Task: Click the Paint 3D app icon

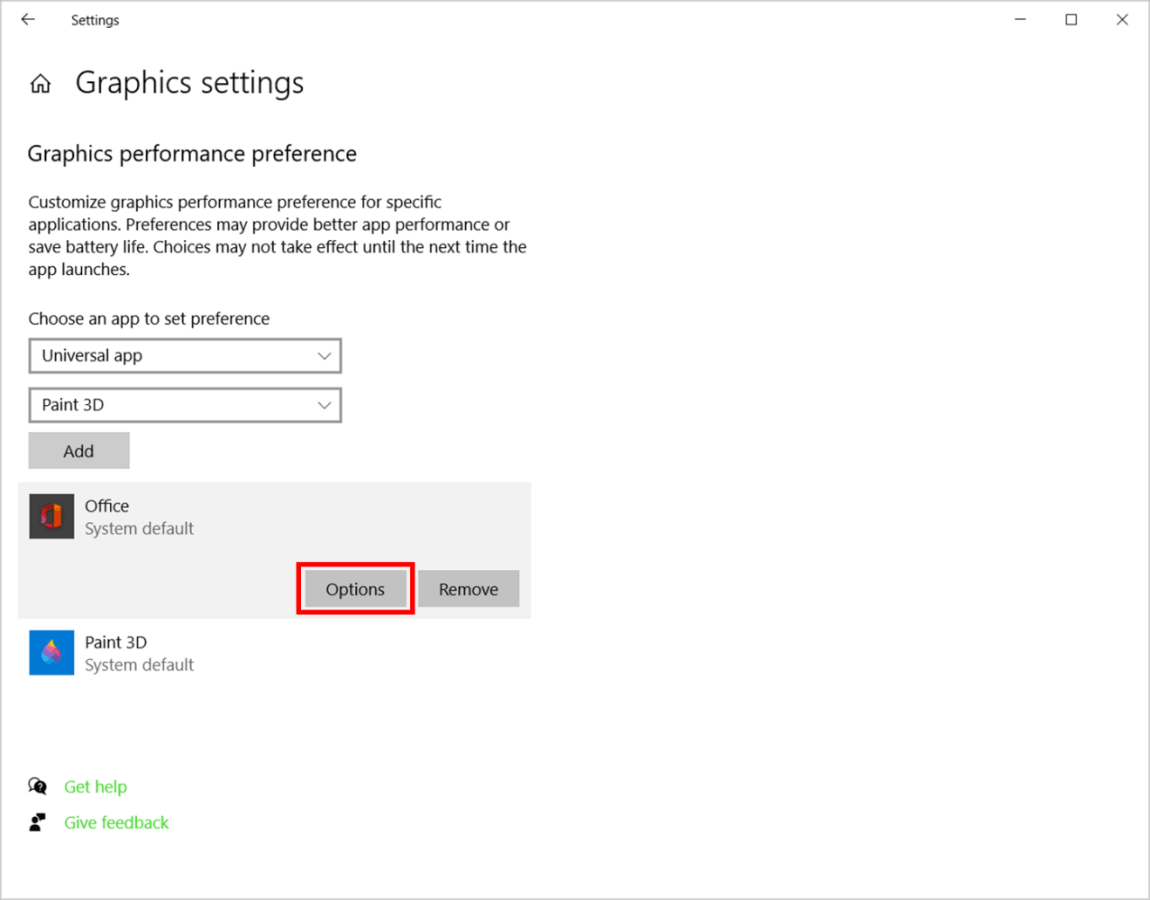Action: pyautogui.click(x=51, y=652)
